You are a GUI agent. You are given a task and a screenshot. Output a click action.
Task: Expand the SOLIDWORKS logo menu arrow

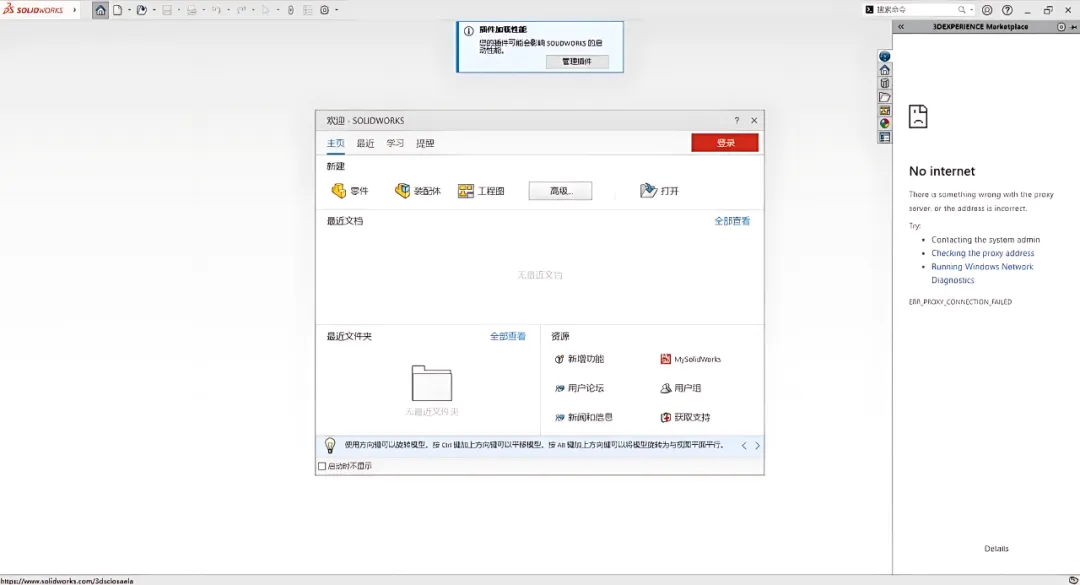click(74, 10)
